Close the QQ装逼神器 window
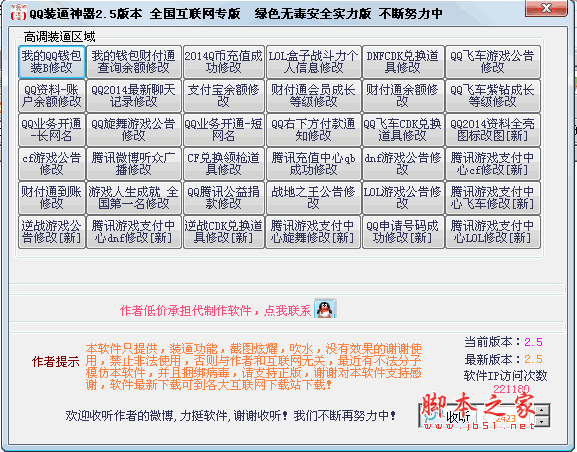577x452 pixels. tap(546, 8)
